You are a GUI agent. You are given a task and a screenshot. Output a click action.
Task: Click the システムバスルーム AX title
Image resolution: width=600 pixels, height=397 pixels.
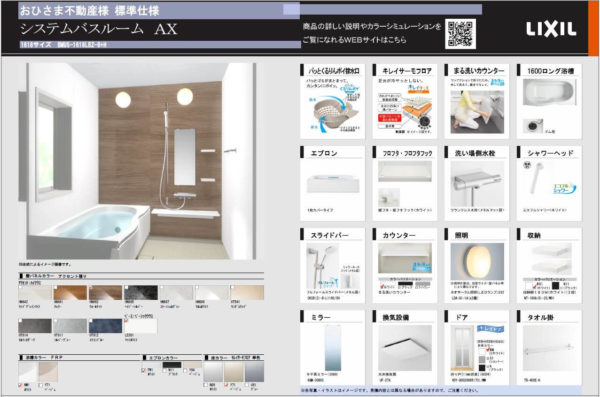pos(99,29)
